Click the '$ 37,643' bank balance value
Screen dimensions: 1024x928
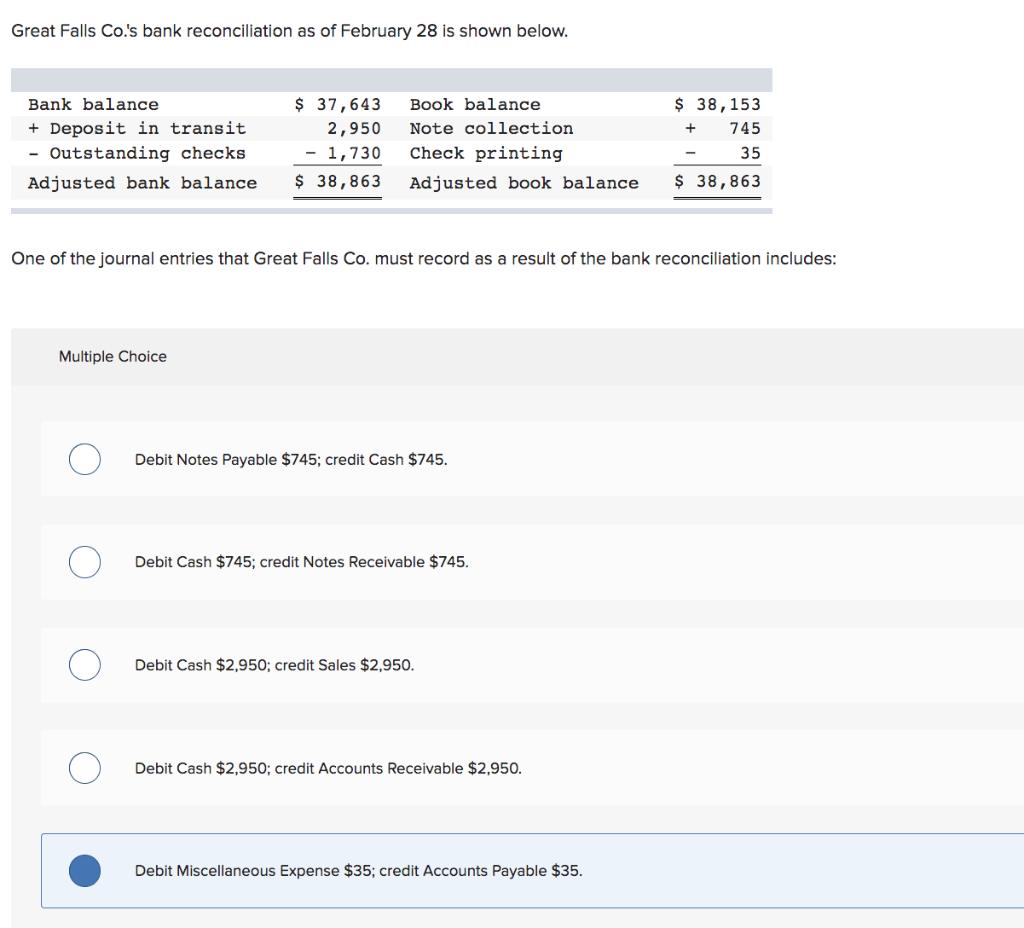338,104
